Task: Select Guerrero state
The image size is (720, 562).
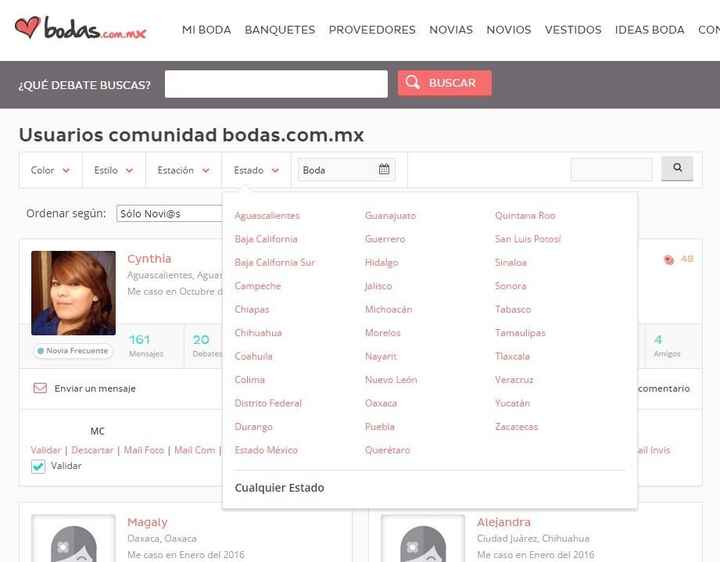Action: click(x=385, y=239)
